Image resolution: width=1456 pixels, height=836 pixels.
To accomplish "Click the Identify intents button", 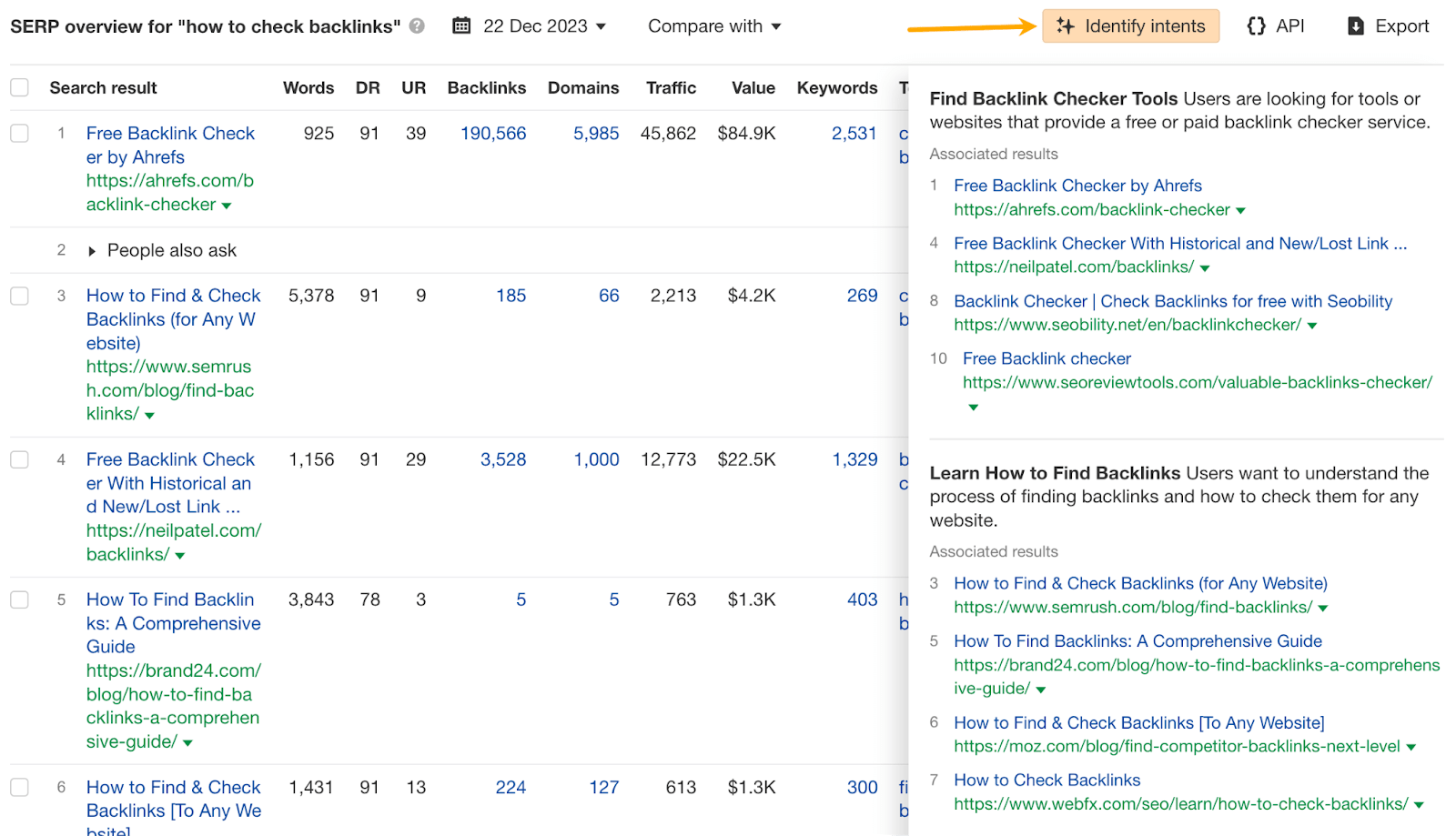I will (x=1130, y=25).
